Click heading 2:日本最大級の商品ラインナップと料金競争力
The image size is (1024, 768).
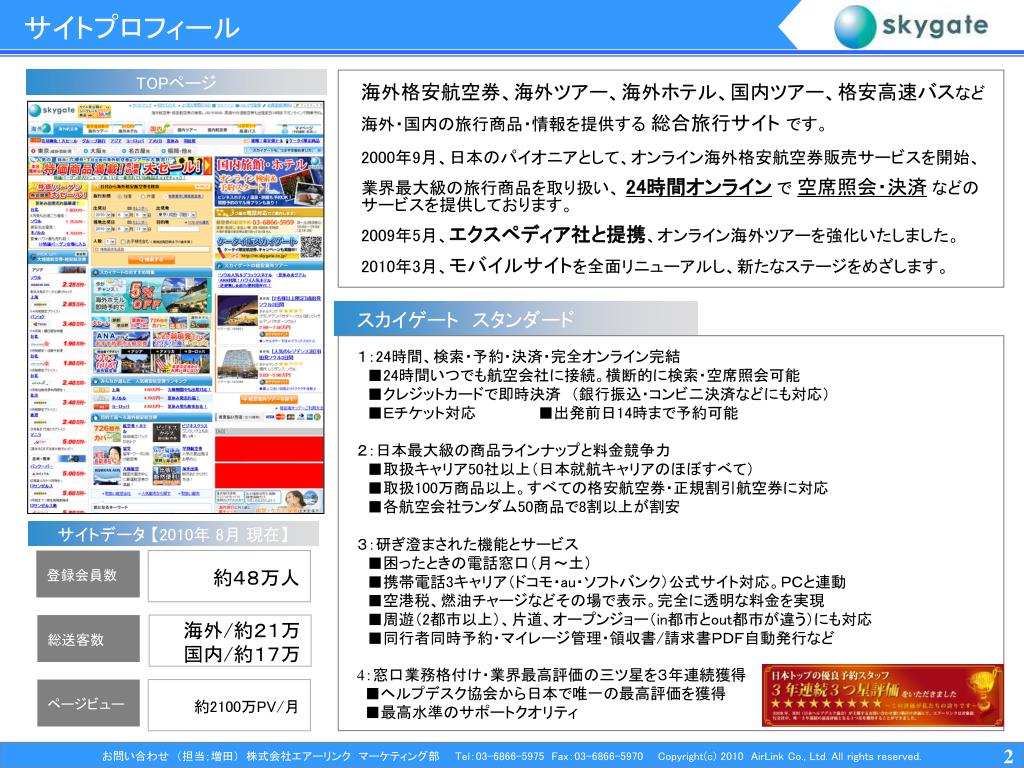click(514, 451)
